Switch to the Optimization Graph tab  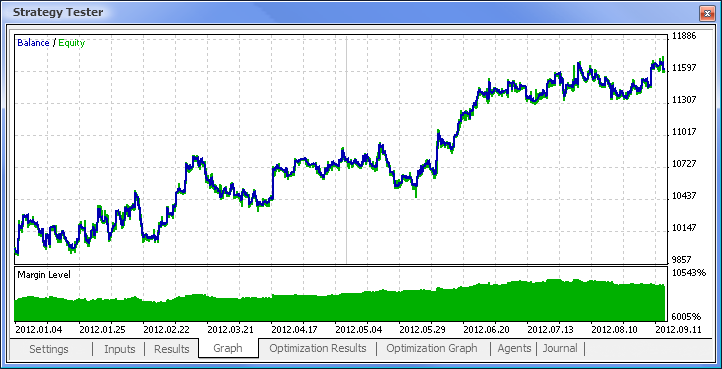(431, 348)
